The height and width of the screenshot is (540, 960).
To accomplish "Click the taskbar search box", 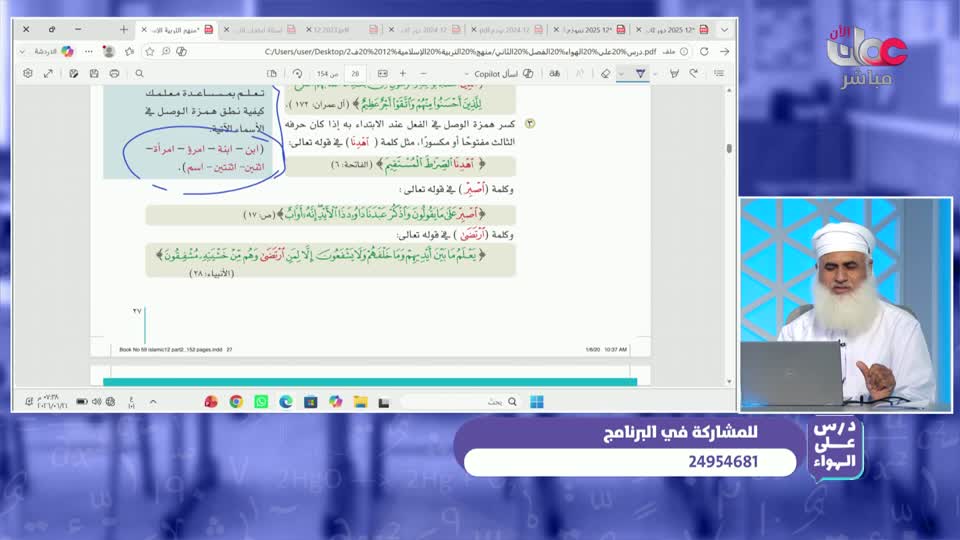I will click(460, 402).
